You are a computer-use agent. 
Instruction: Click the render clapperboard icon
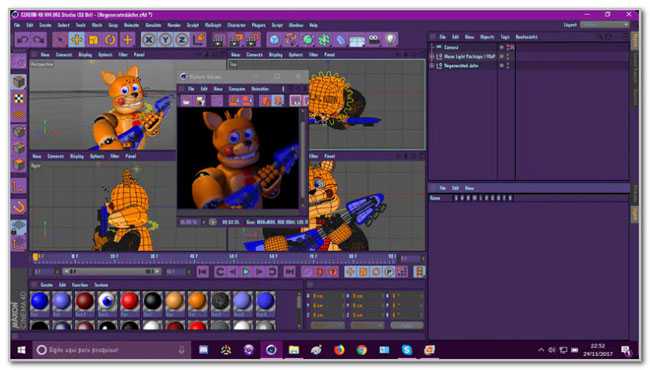click(218, 40)
